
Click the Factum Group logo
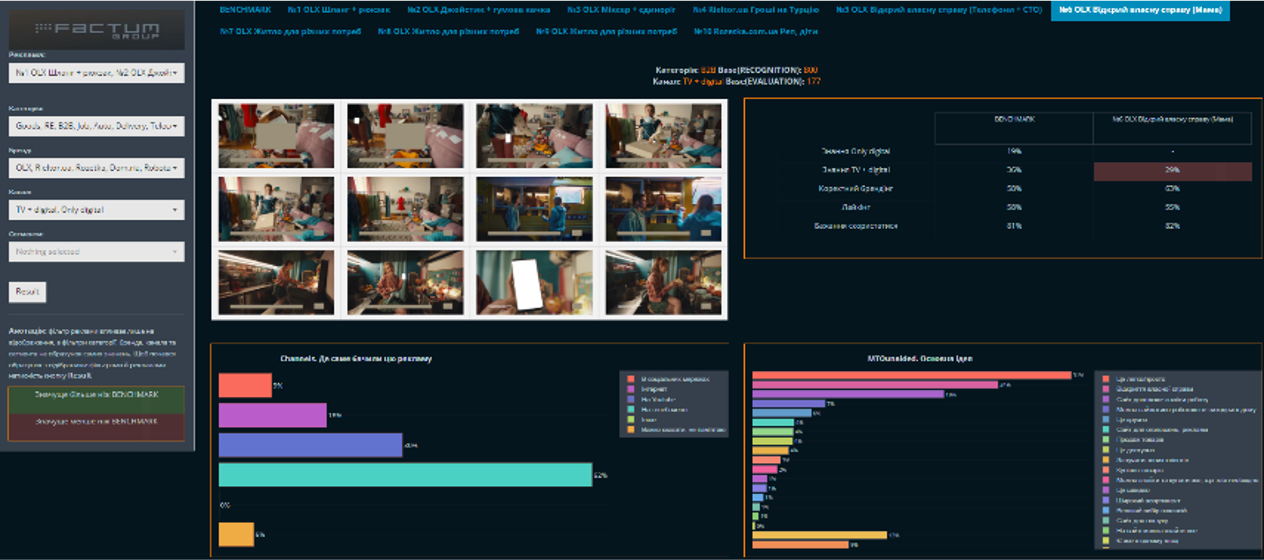click(96, 30)
